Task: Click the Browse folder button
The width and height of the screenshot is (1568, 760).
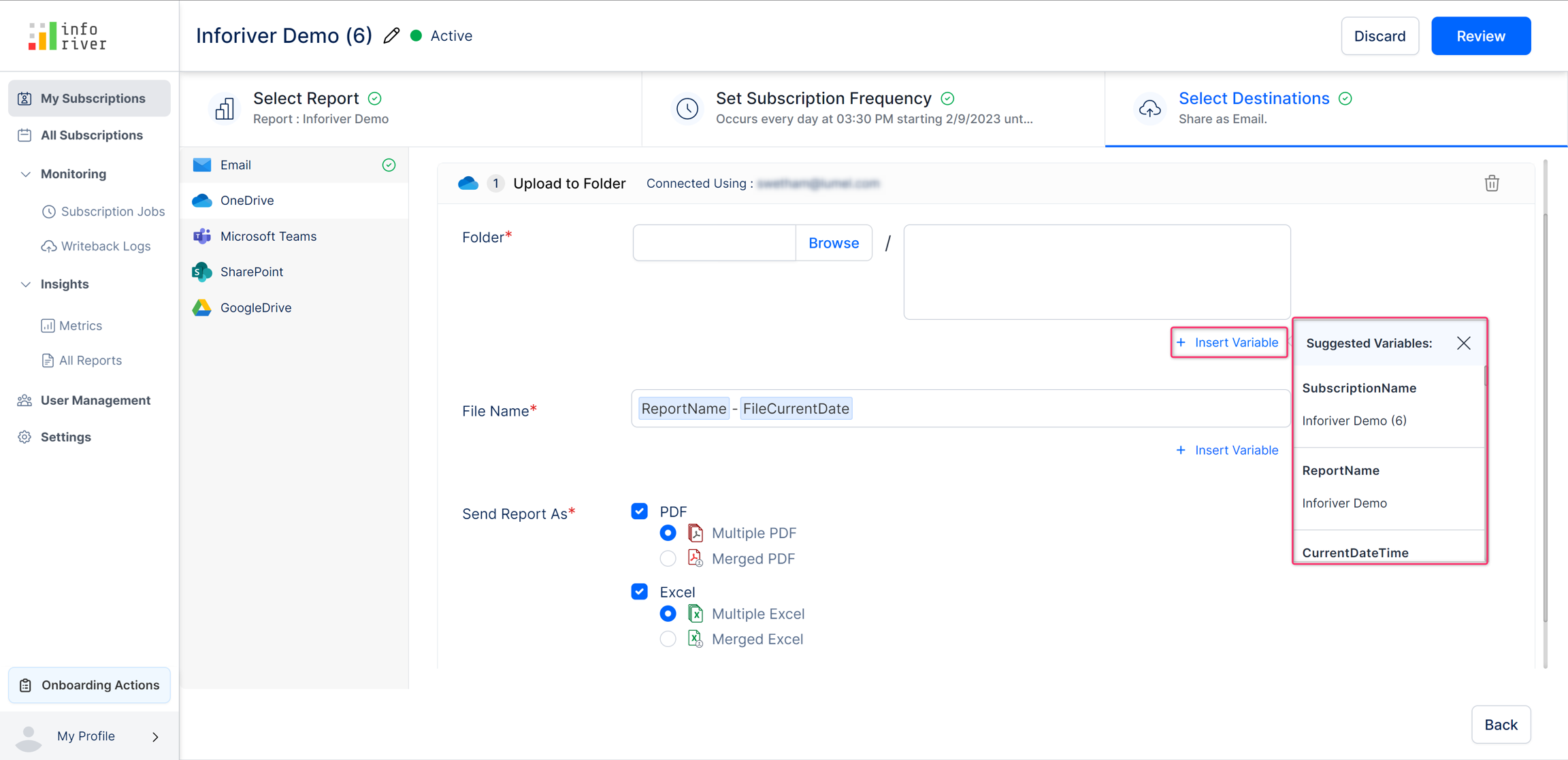Action: [x=833, y=243]
